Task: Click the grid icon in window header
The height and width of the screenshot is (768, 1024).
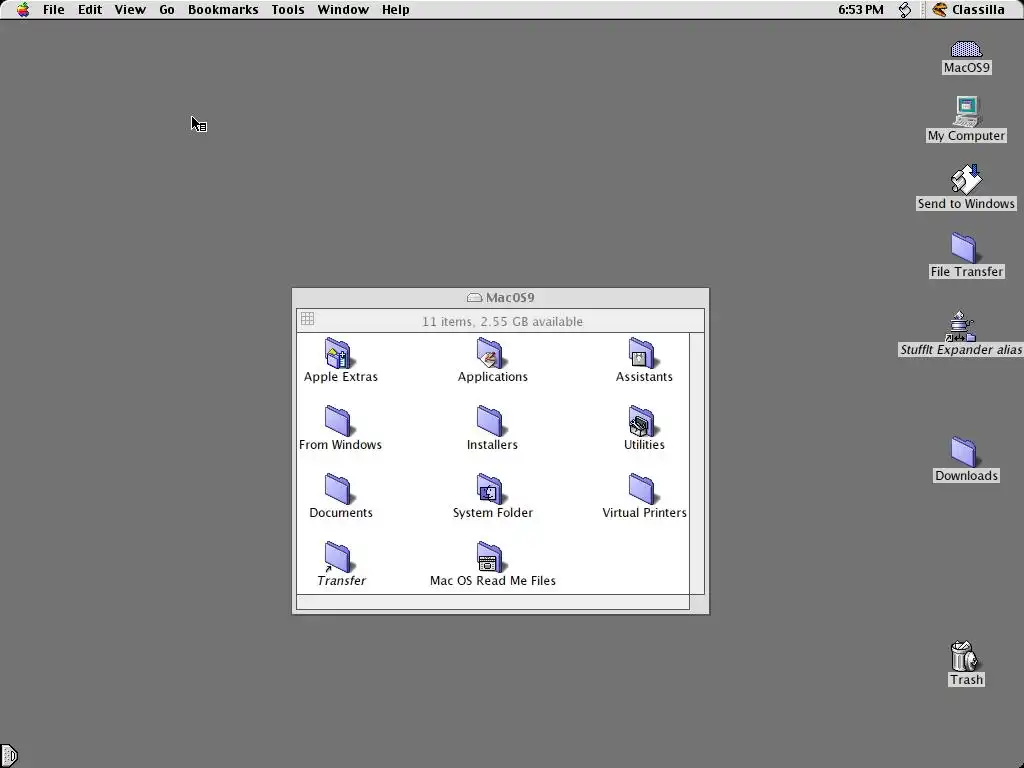Action: click(x=307, y=319)
